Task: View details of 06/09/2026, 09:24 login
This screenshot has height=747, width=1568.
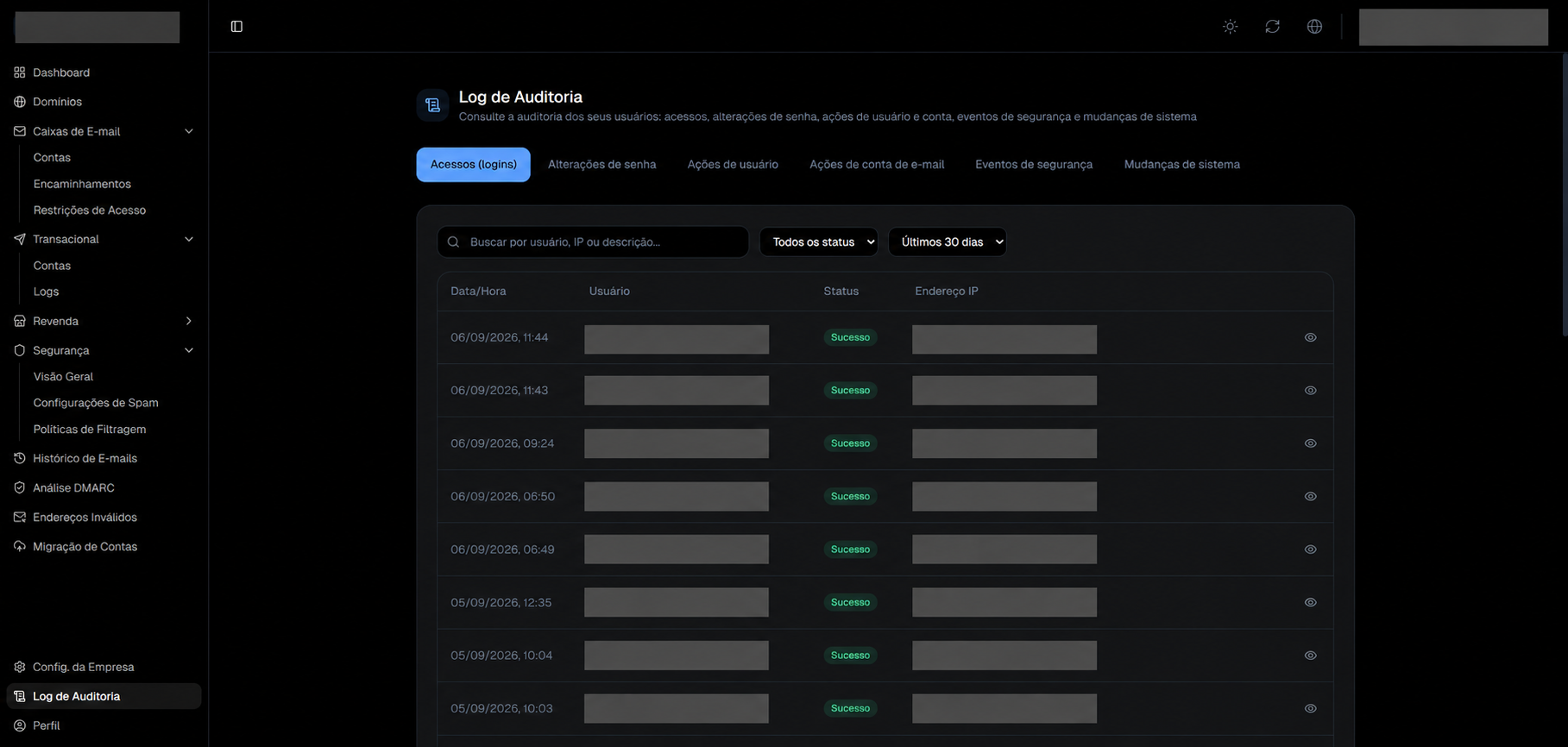Action: tap(1310, 443)
